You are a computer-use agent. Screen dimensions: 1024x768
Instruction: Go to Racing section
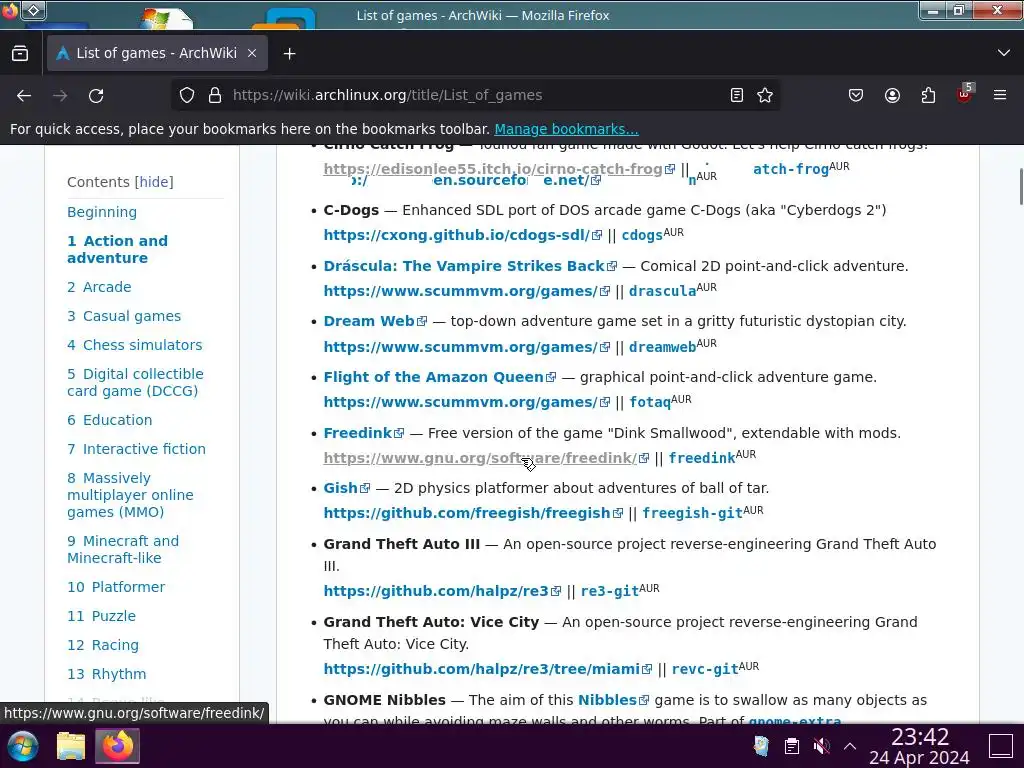pyautogui.click(x=103, y=645)
